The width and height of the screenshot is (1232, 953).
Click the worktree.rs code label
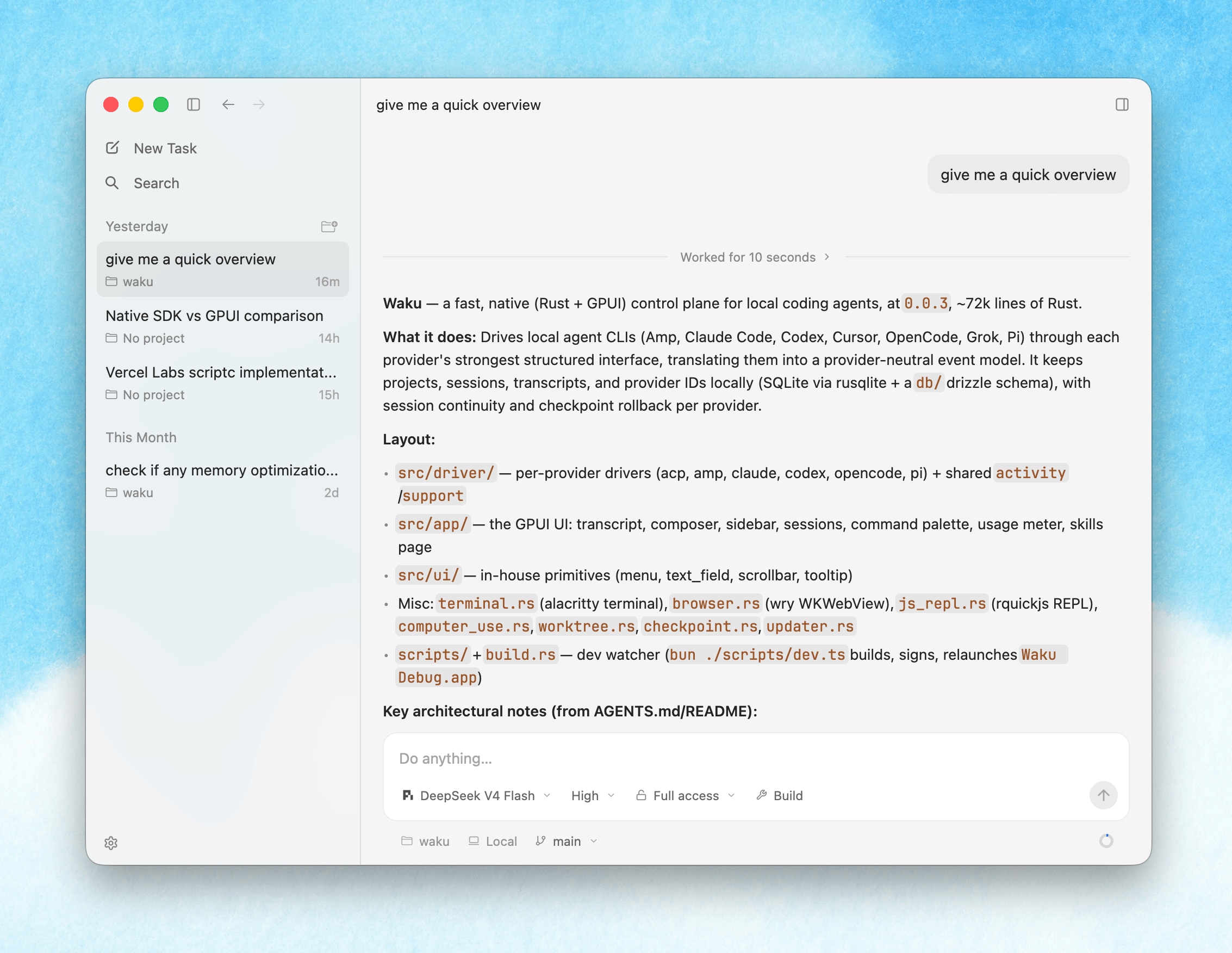pos(586,626)
